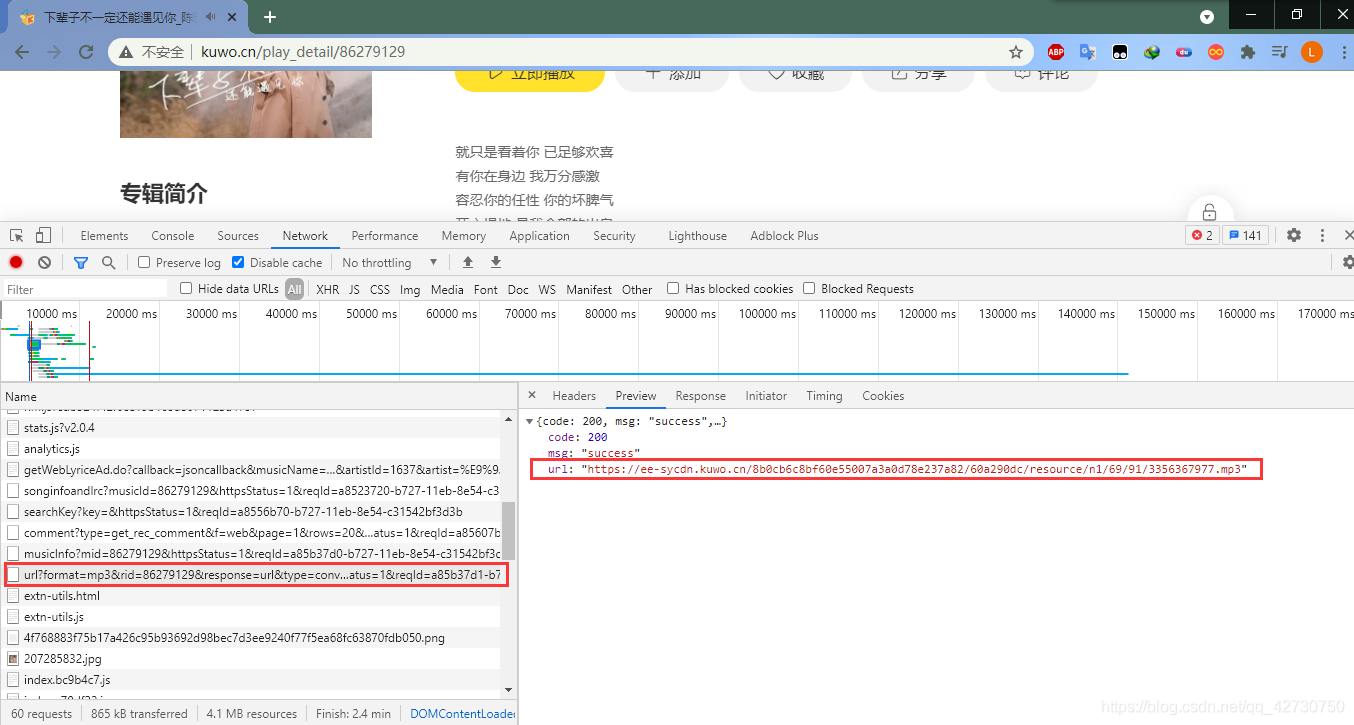The image size is (1354, 725).
Task: Click the album cover thumbnail image
Action: [246, 105]
